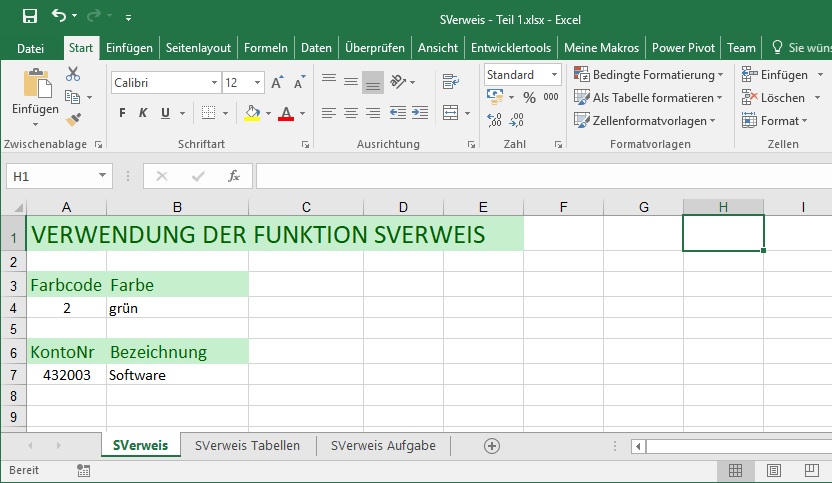Viewport: 832px width, 483px height.
Task: Click the insert function fx icon
Action: click(234, 176)
